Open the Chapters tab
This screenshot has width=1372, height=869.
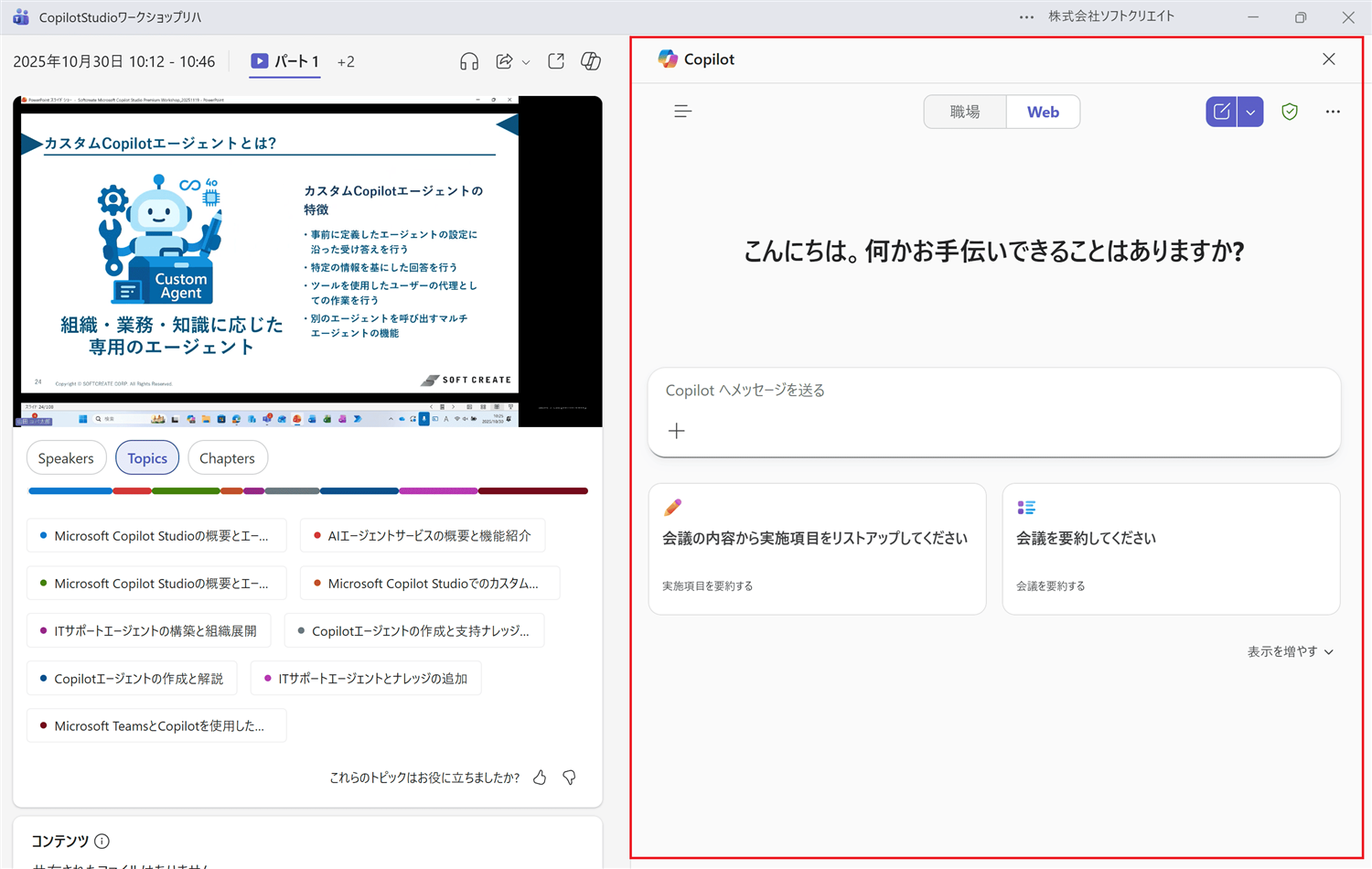(227, 457)
